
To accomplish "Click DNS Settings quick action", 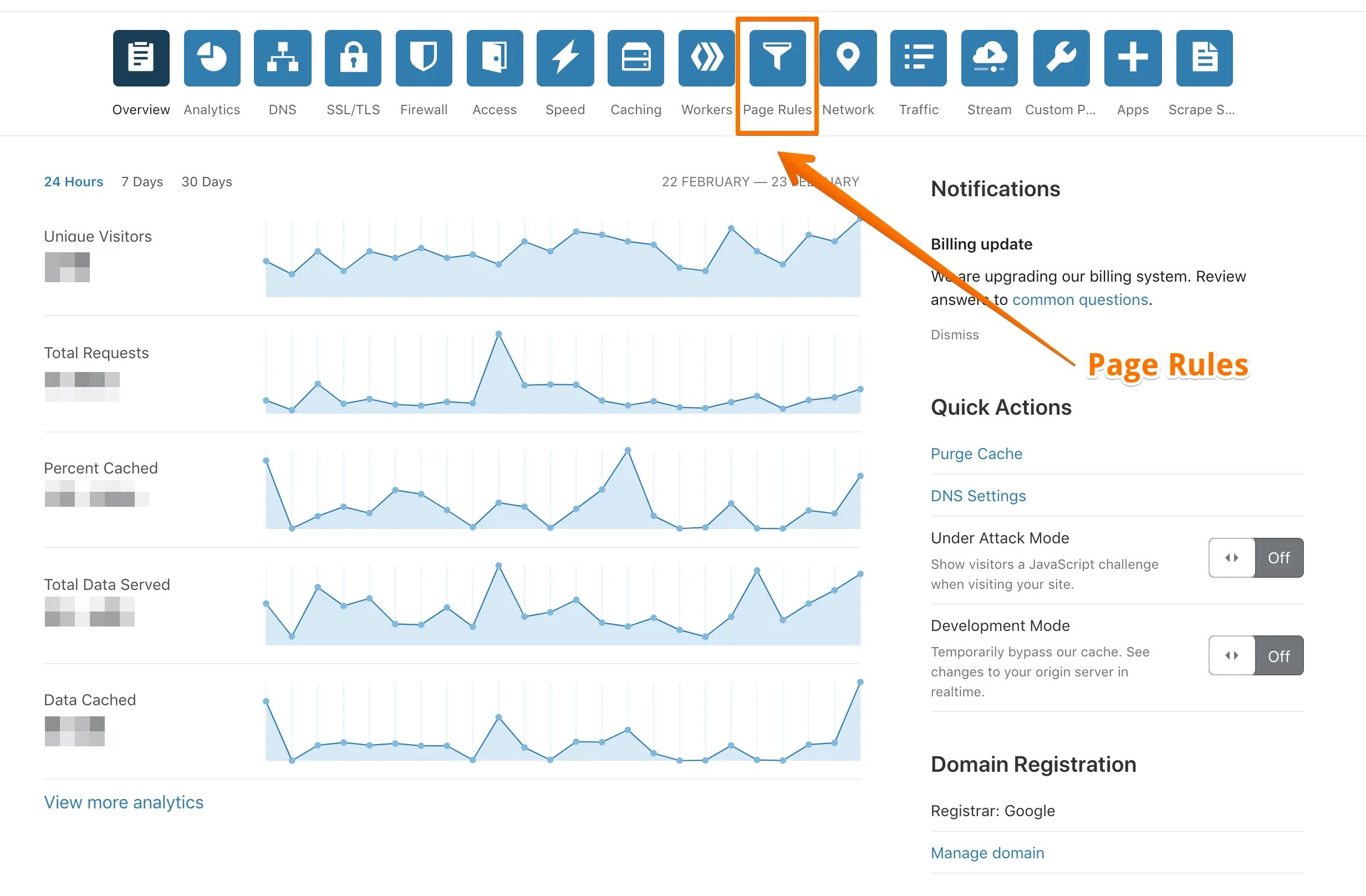I will pyautogui.click(x=979, y=495).
